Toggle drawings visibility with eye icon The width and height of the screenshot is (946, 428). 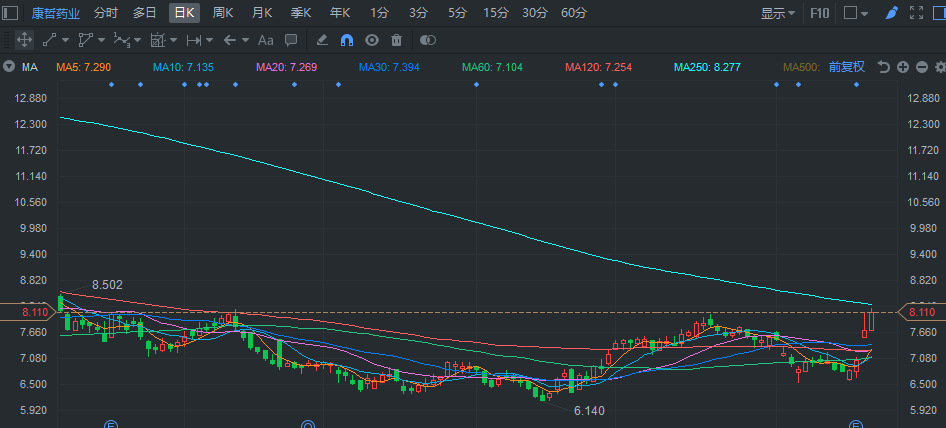[x=372, y=40]
